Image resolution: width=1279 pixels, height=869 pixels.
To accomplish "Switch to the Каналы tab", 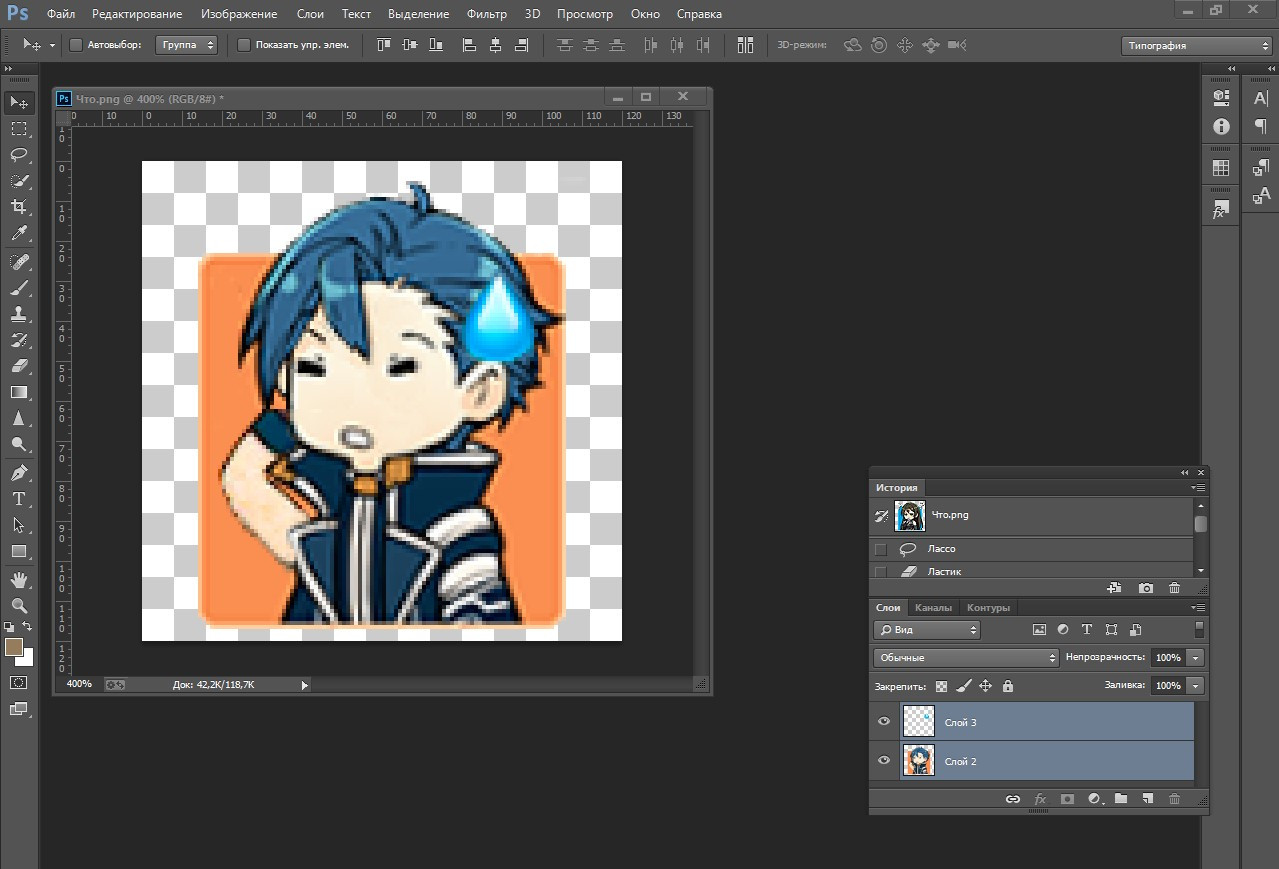I will click(x=933, y=608).
